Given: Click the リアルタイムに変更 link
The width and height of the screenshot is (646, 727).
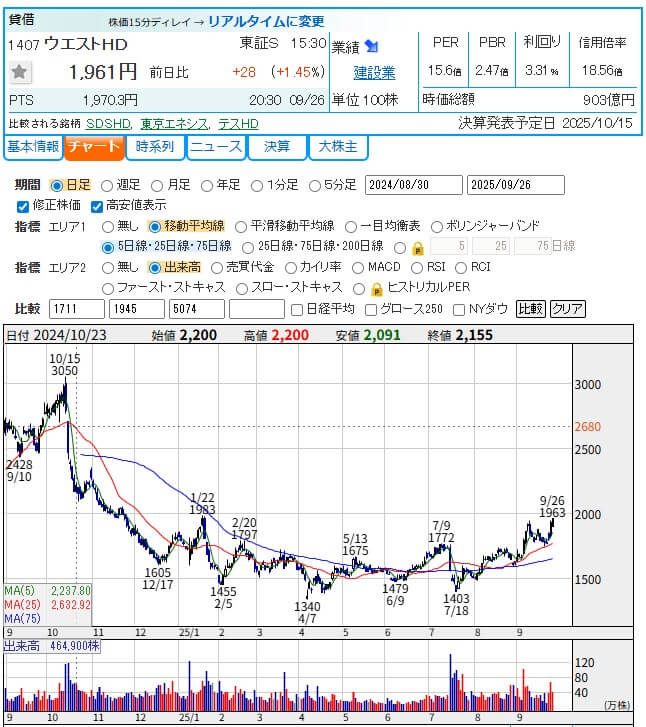Looking at the screenshot, I should click(266, 21).
